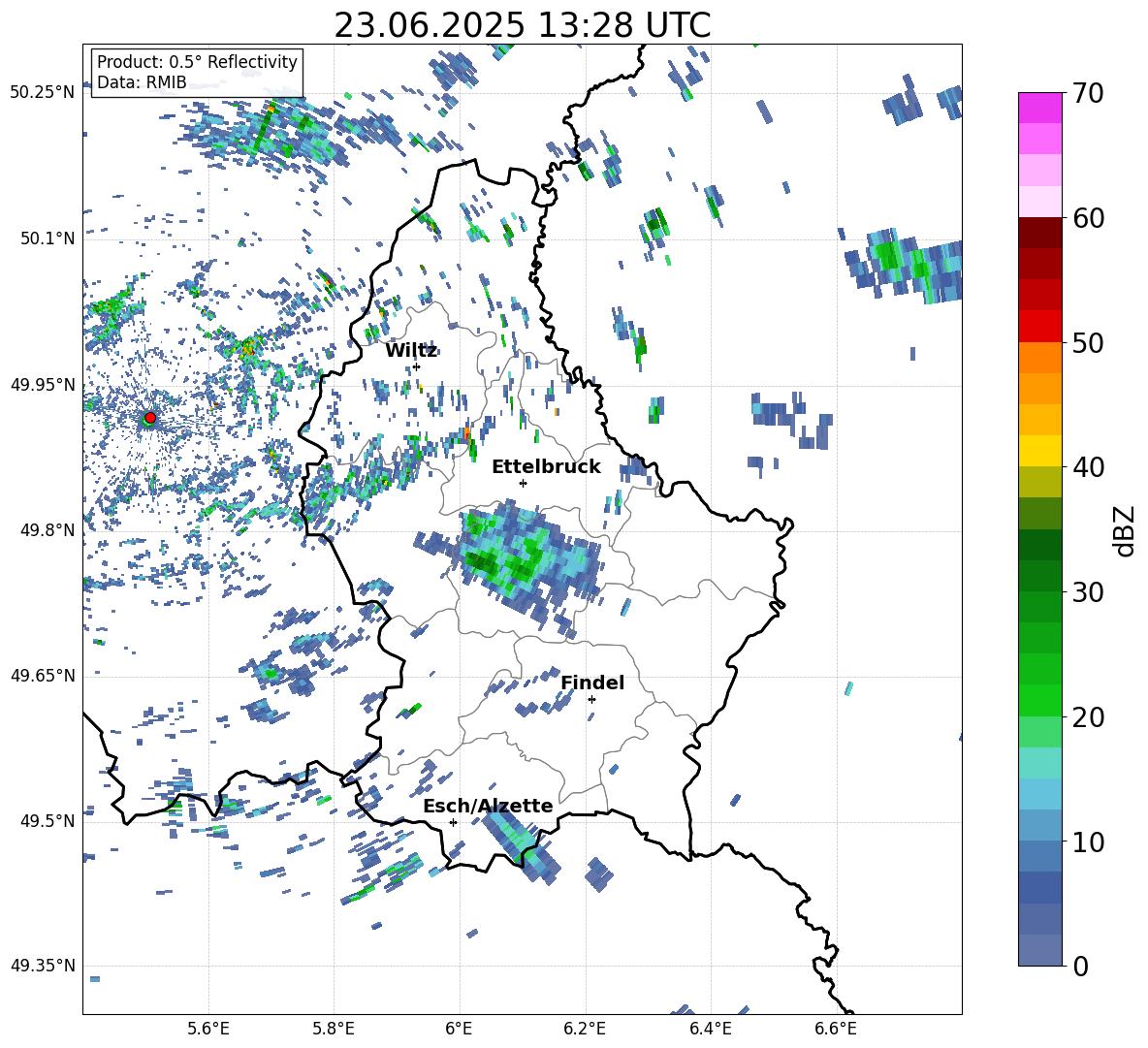Click the red radar site marker dot
Image resolution: width=1148 pixels, height=1048 pixels.
click(x=150, y=418)
